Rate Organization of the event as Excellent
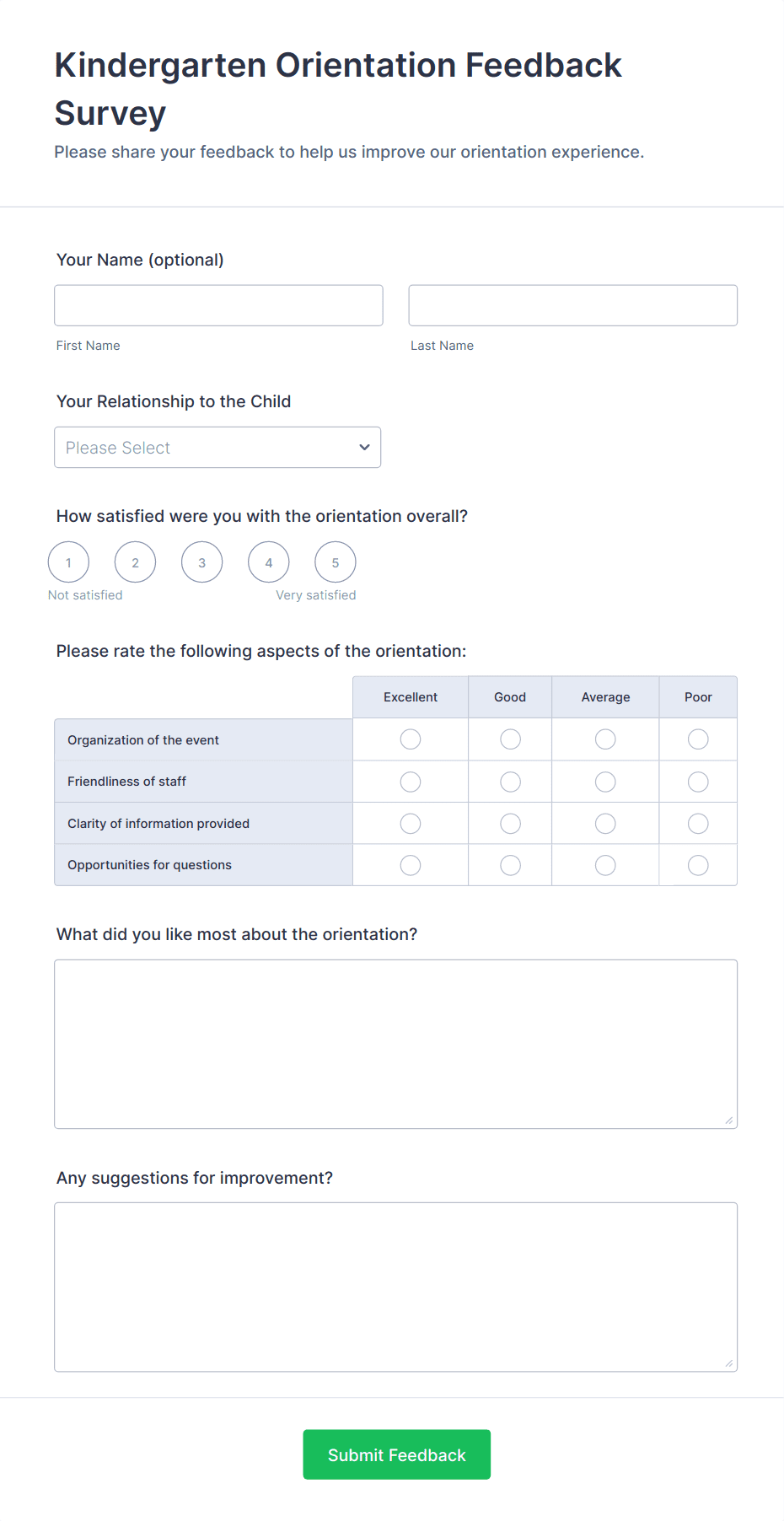This screenshot has height=1521, width=784. 411,739
